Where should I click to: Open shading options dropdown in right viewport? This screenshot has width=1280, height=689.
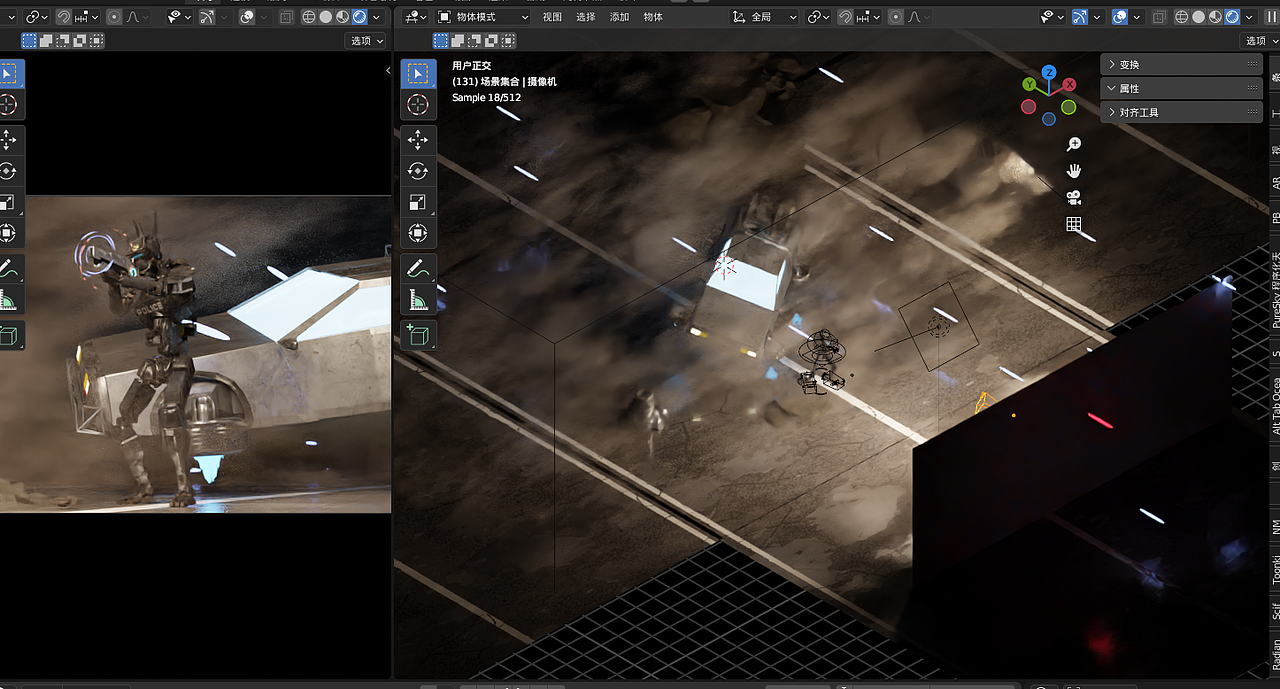pyautogui.click(x=1249, y=17)
